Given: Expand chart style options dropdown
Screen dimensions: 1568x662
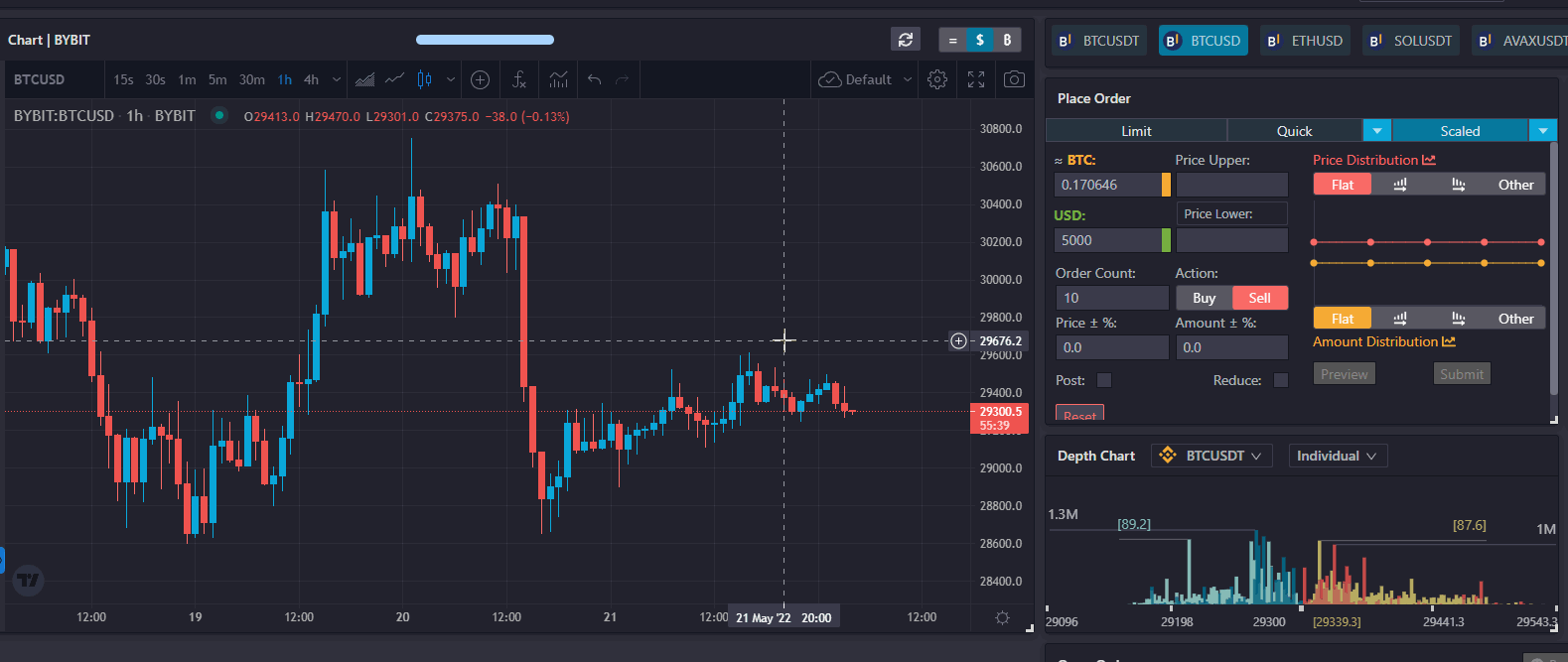Looking at the screenshot, I should click(x=451, y=79).
